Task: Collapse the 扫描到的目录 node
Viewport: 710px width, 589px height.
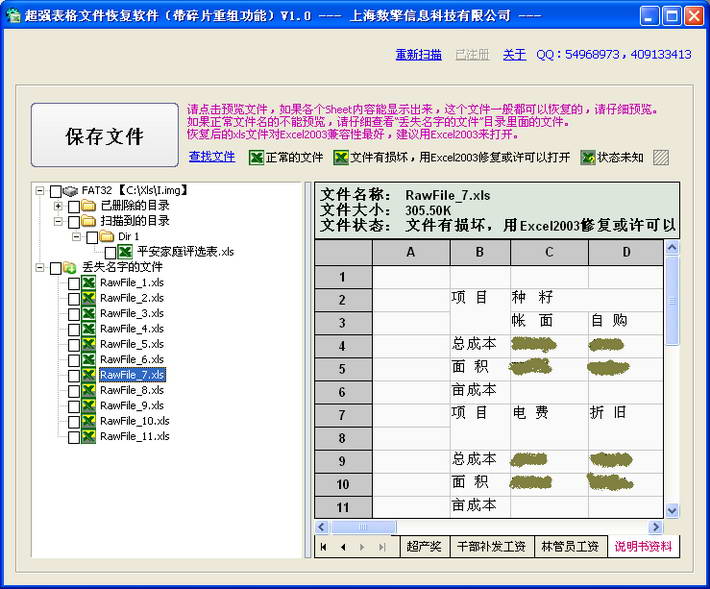Action: (58, 221)
